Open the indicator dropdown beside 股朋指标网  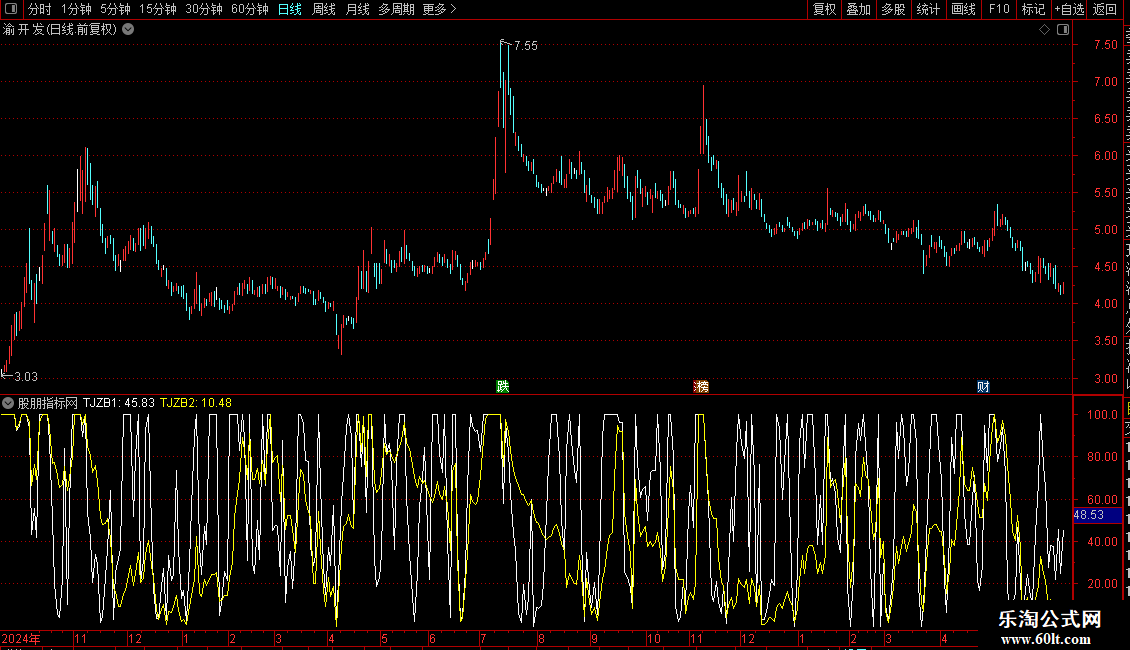[8, 403]
